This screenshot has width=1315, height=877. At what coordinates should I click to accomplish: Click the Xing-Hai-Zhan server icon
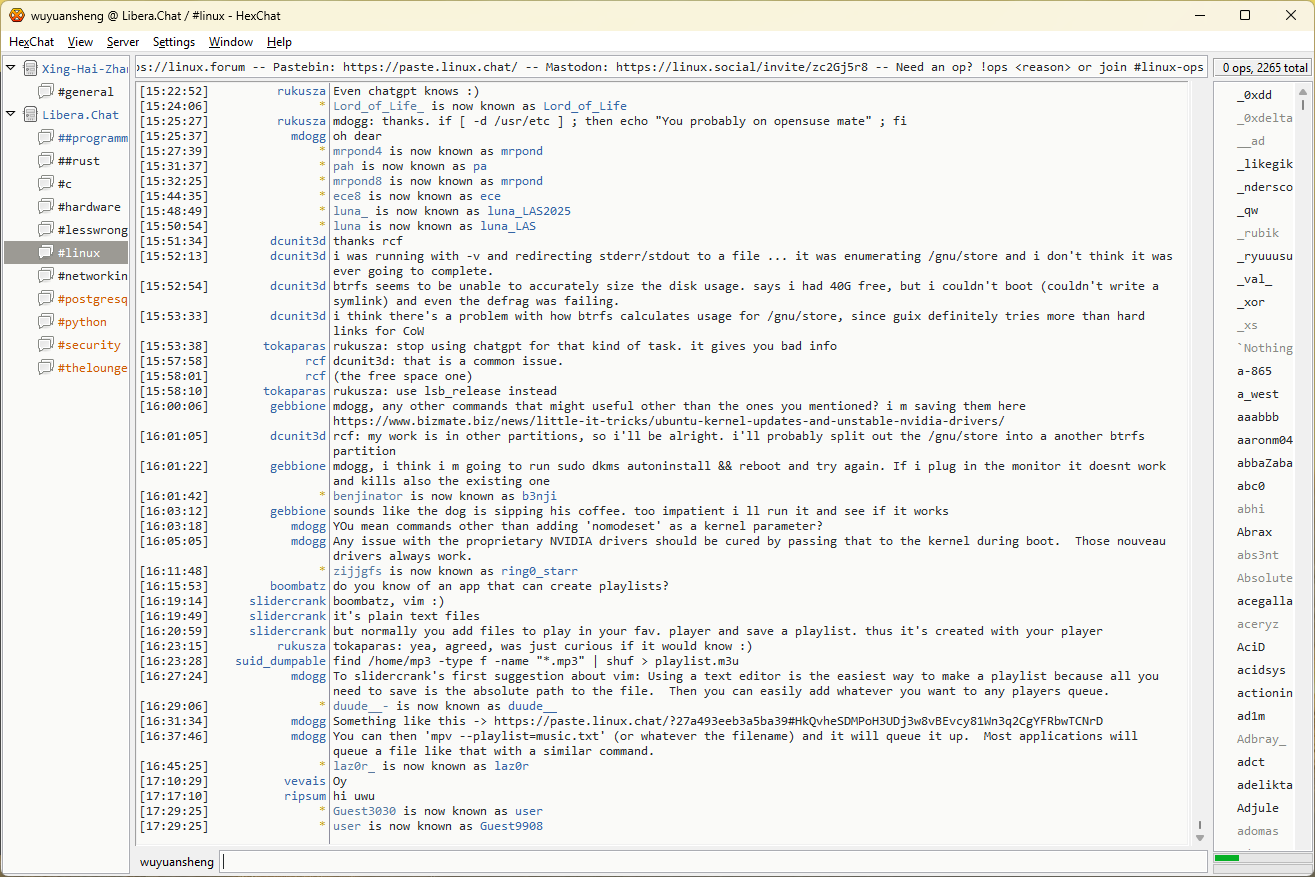(x=30, y=69)
